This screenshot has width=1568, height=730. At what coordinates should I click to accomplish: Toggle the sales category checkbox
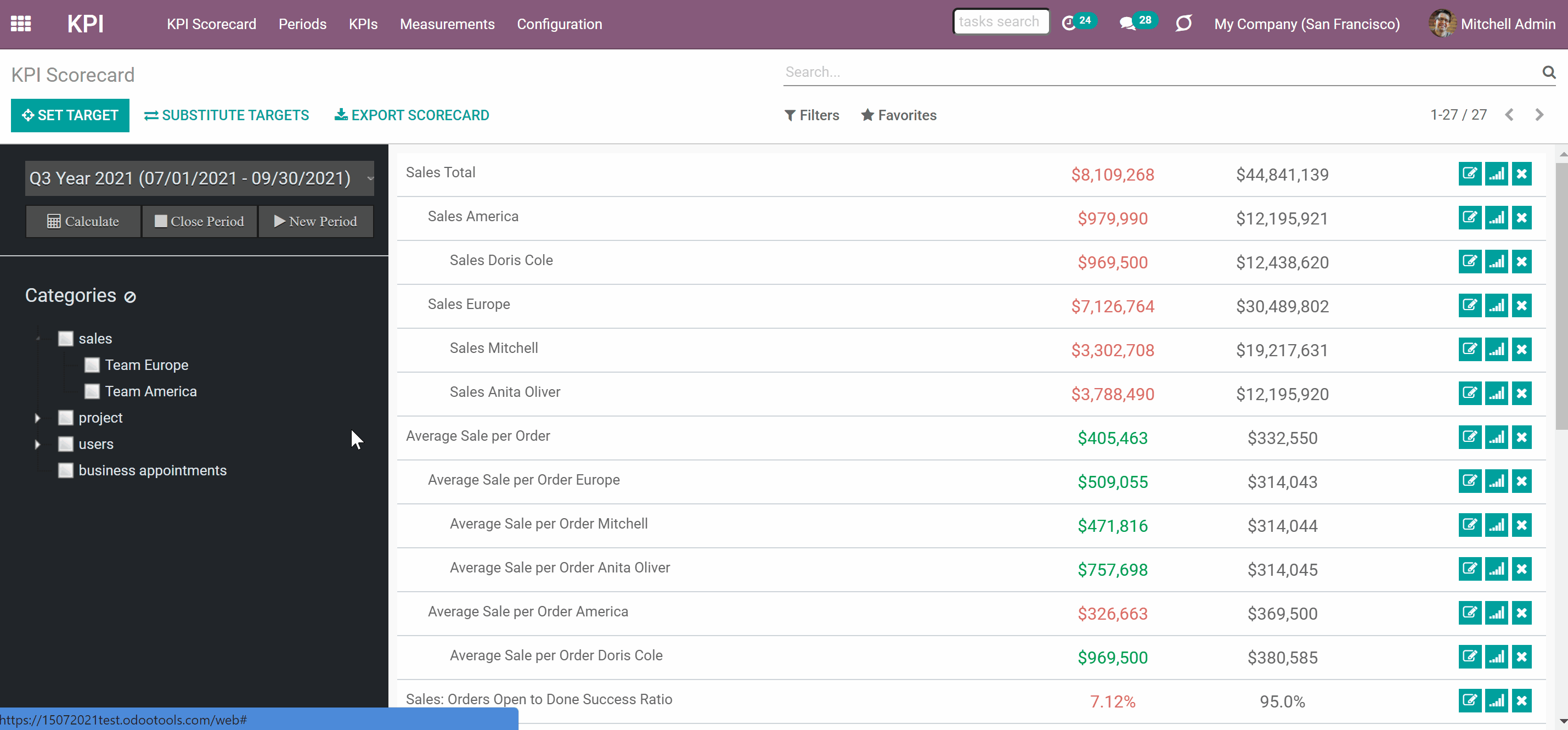(66, 339)
